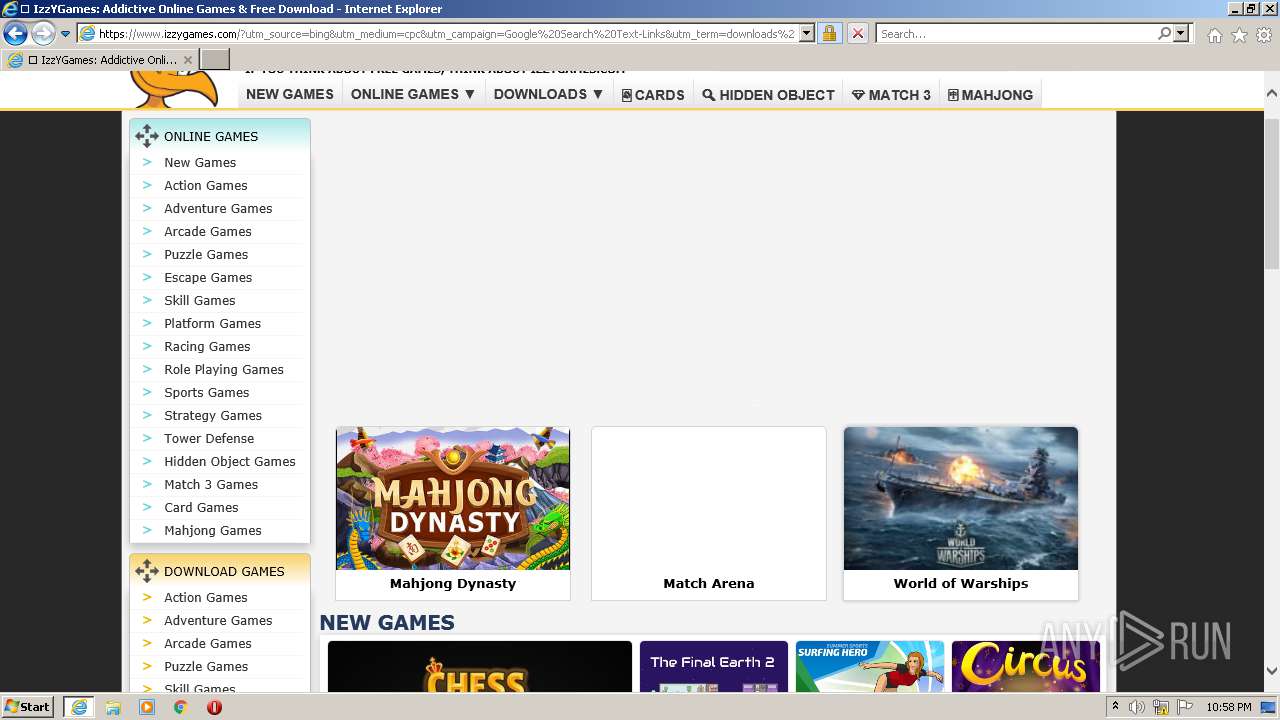Open Tower Defense link
The width and height of the screenshot is (1280, 720).
209,438
